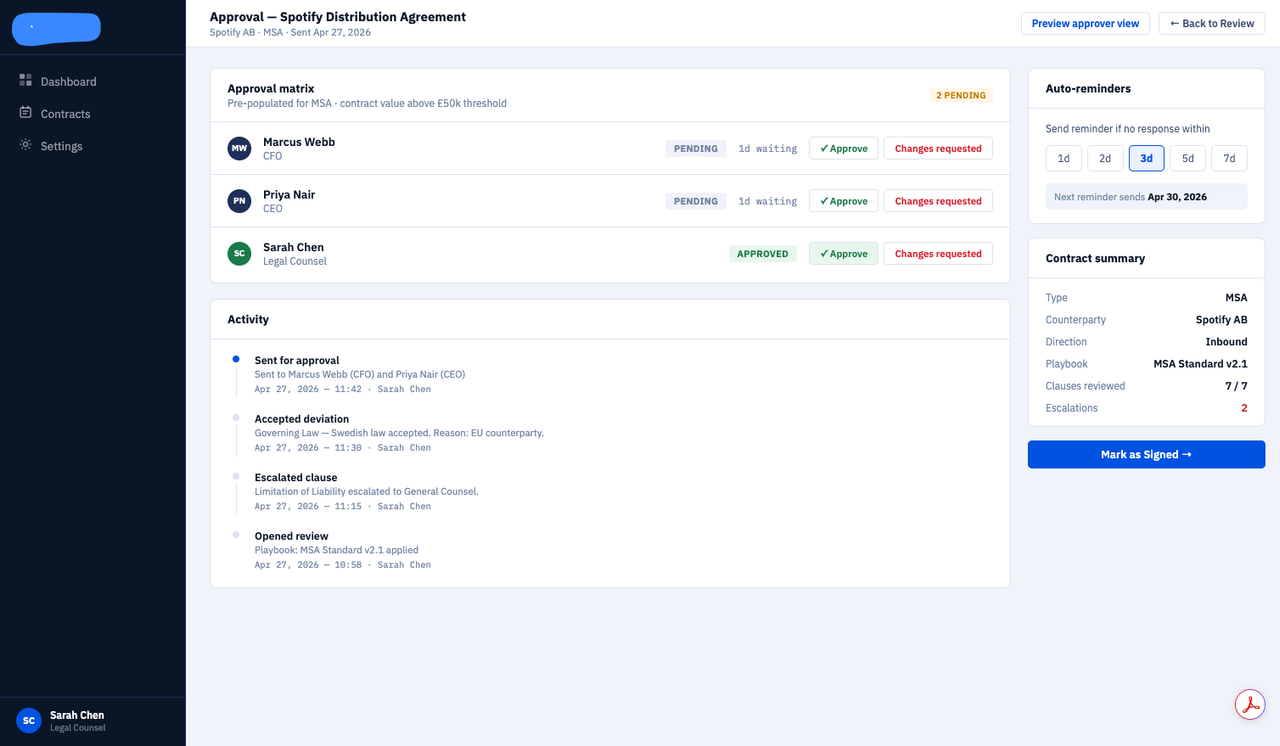Select the 3d reminder option
This screenshot has width=1280, height=746.
pos(1147,158)
